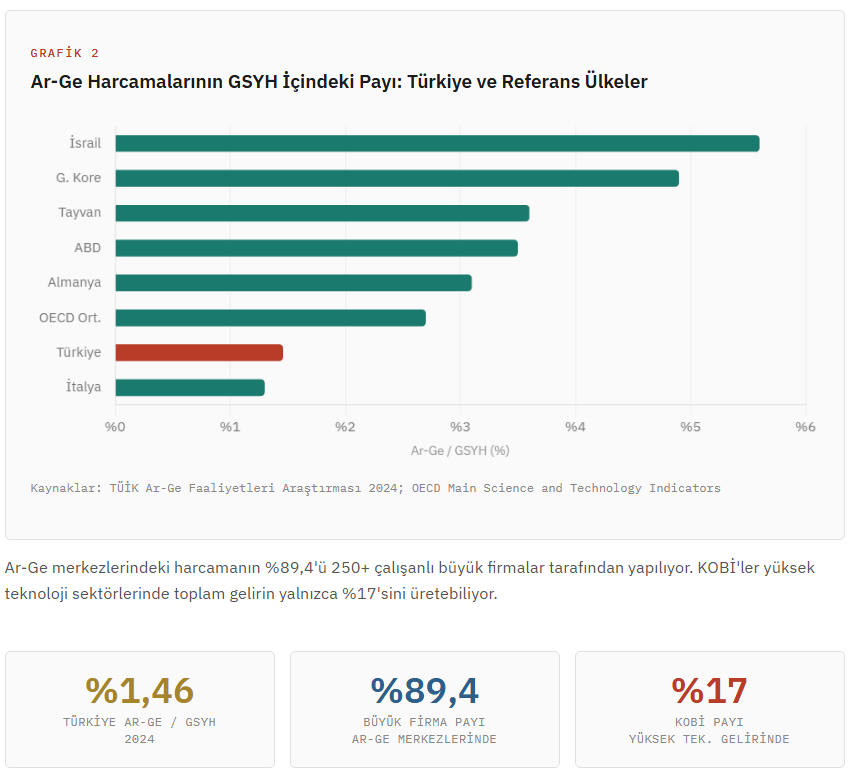Click the GRAFİK 2 label

(x=65, y=53)
